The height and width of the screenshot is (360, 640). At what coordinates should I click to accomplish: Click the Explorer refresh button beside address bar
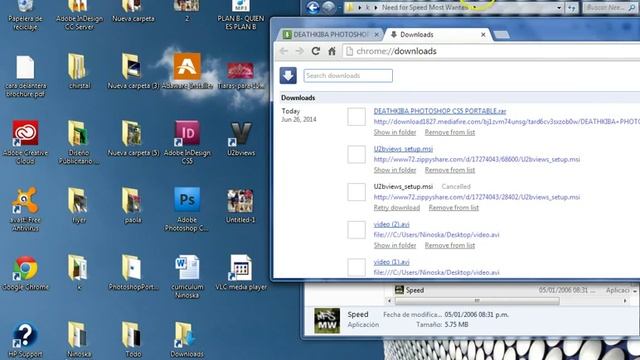572,8
